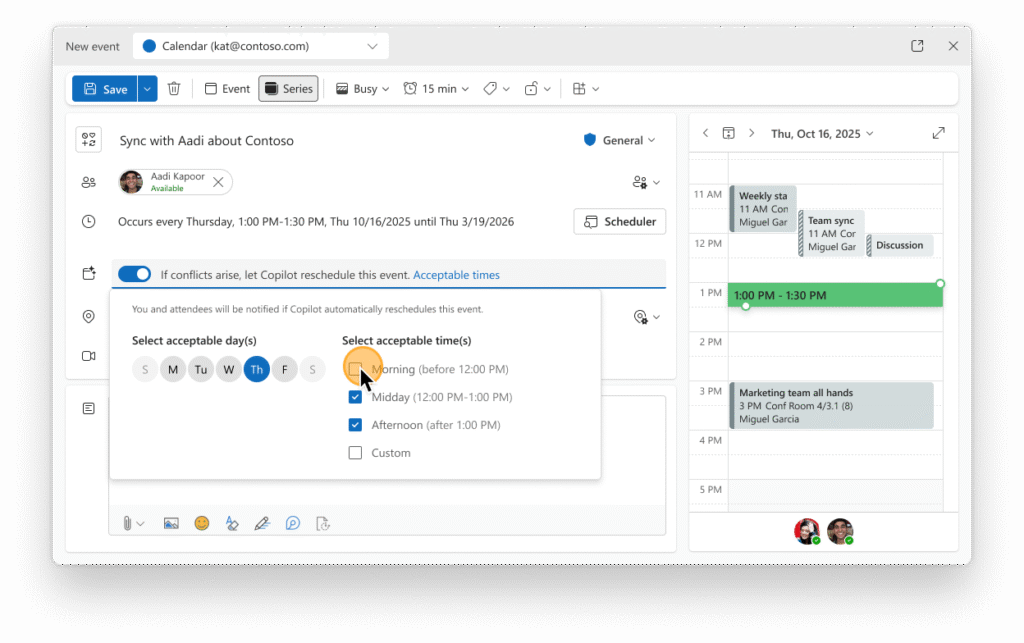
Task: Check the Morning (before 12:00 PM) checkbox
Action: [x=355, y=370]
